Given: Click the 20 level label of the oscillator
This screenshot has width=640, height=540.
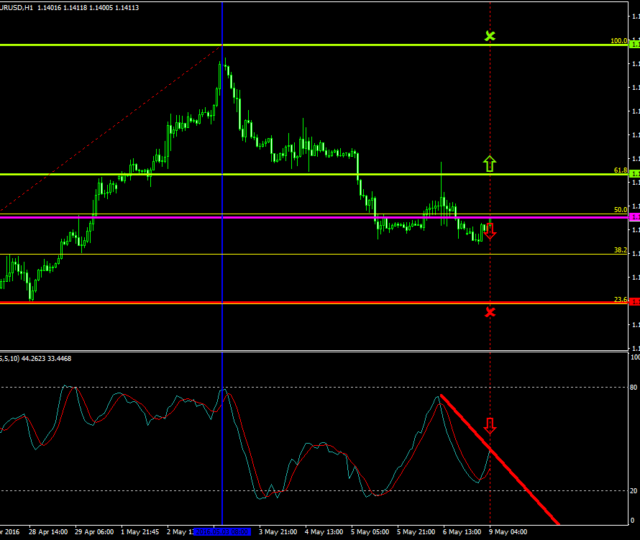Looking at the screenshot, I should click(633, 491).
